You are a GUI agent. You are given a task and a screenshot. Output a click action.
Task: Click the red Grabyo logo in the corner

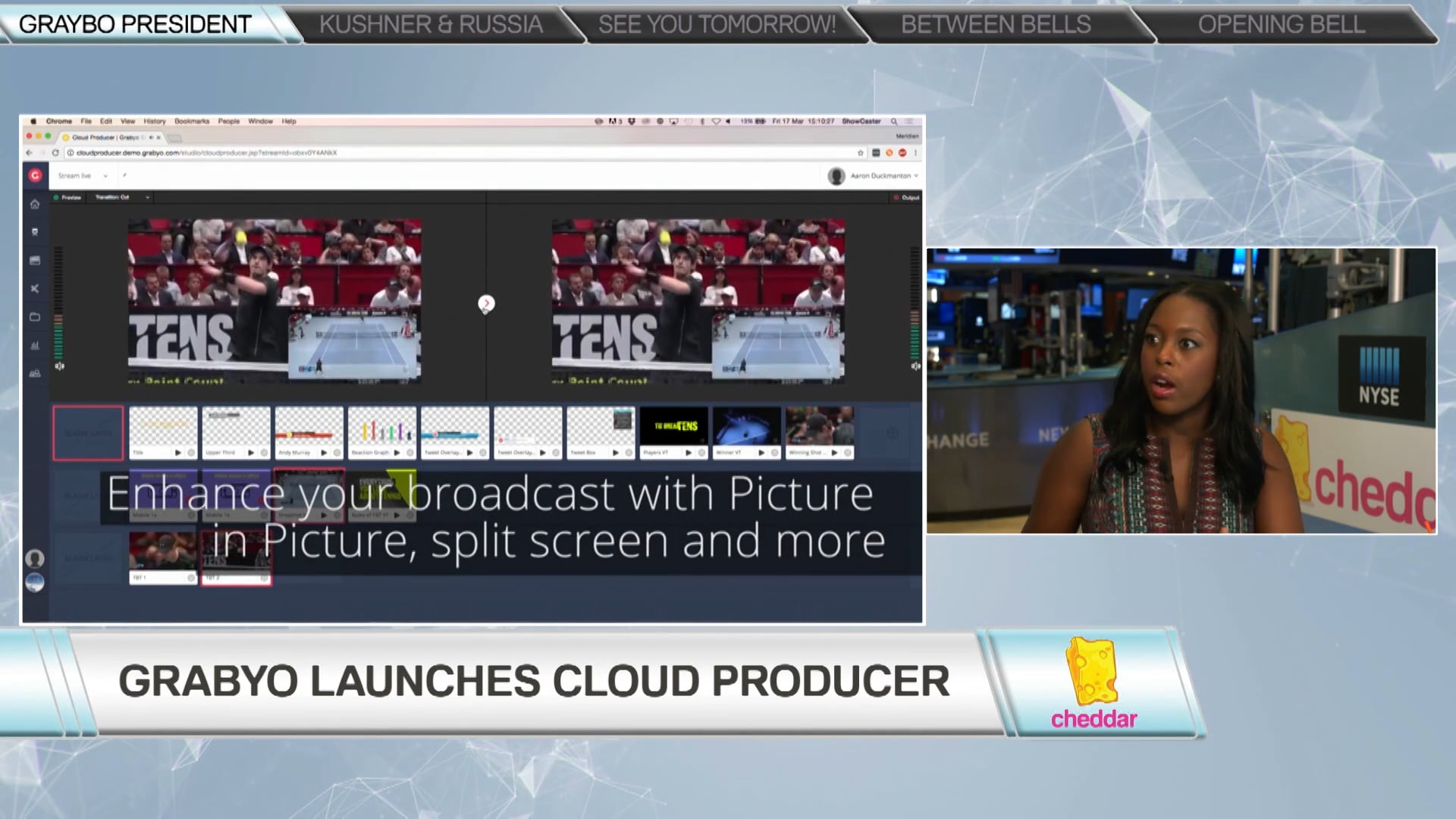[35, 175]
